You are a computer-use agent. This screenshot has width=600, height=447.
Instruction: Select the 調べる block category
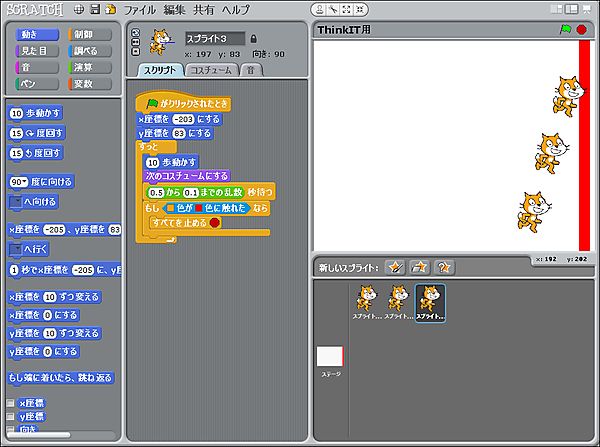pyautogui.click(x=90, y=51)
